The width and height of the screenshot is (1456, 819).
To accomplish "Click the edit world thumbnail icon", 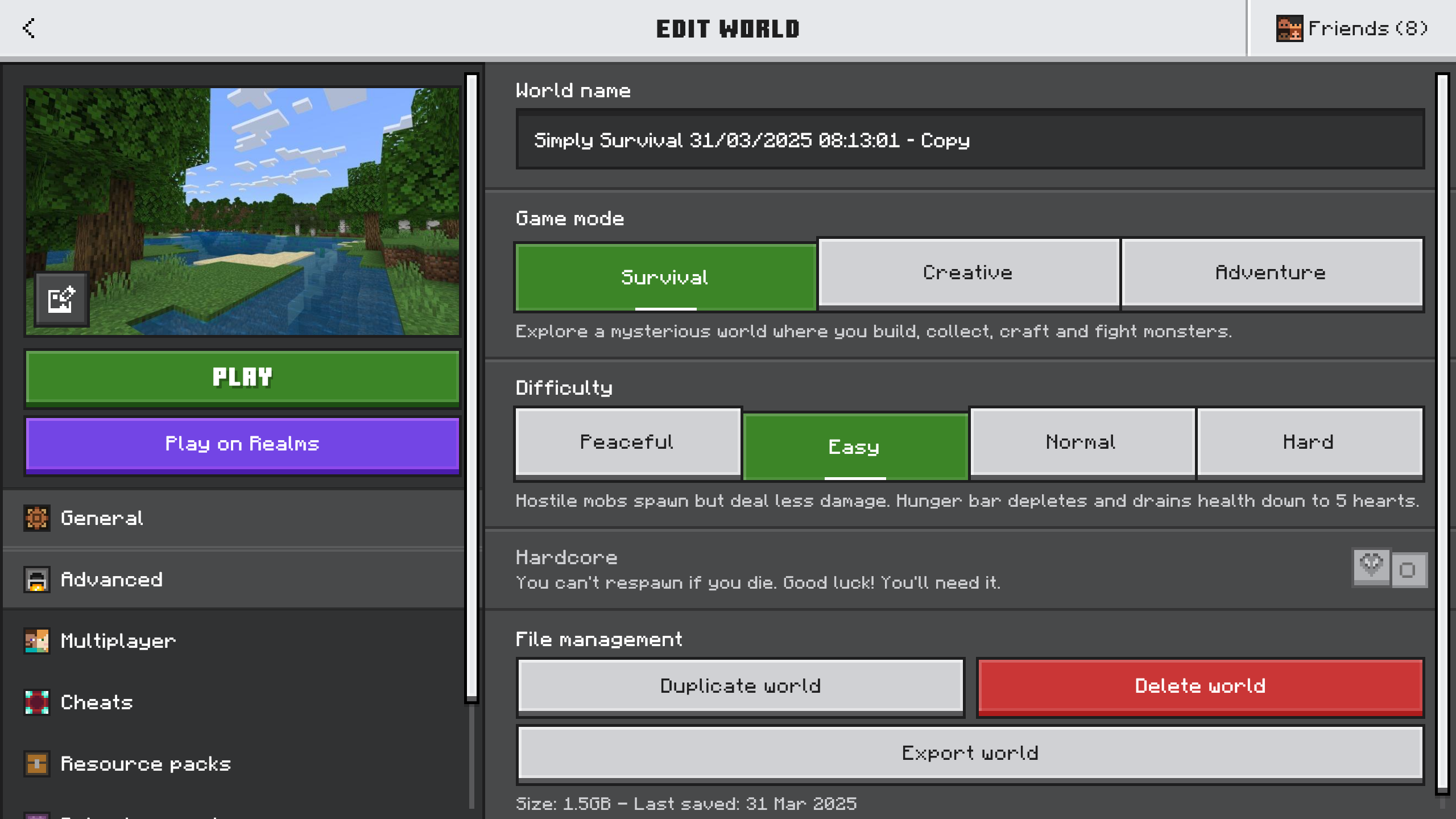I will tap(61, 299).
